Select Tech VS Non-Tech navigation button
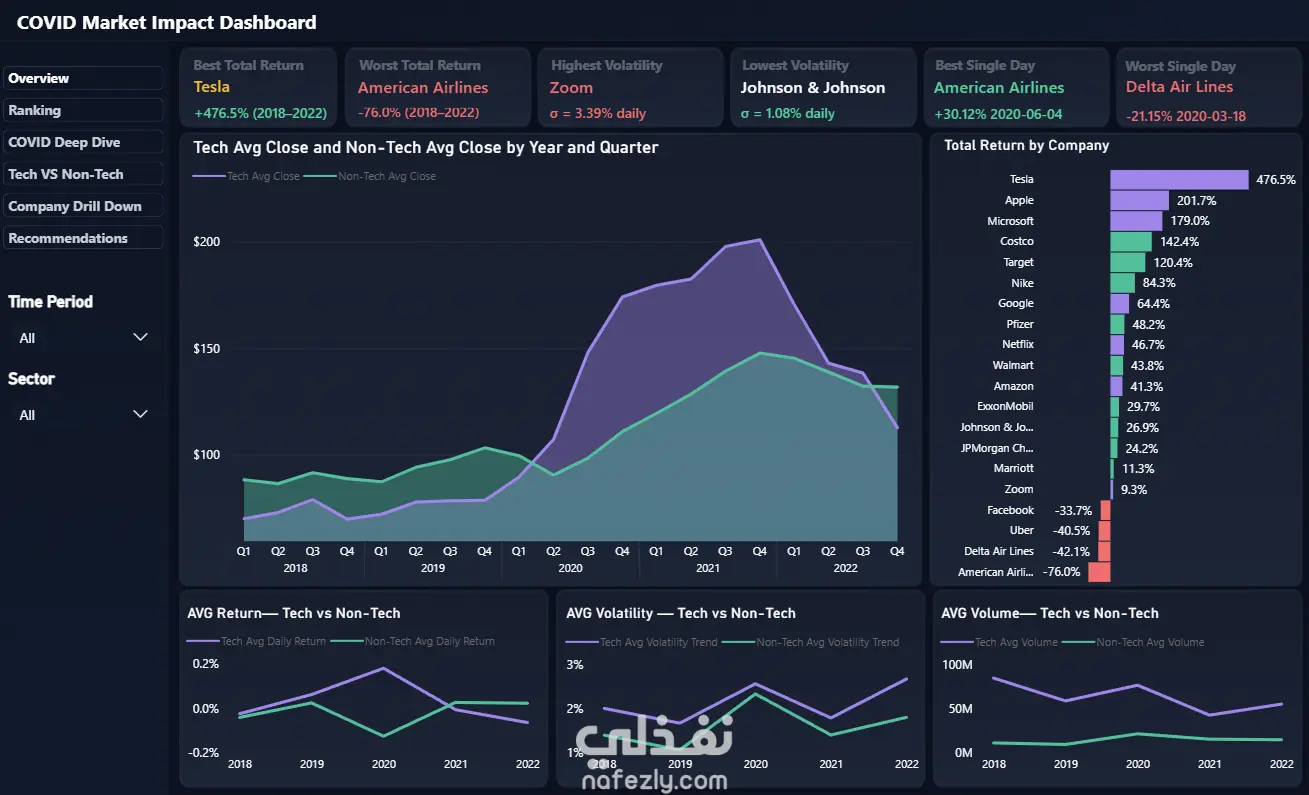The width and height of the screenshot is (1309, 795). point(83,174)
